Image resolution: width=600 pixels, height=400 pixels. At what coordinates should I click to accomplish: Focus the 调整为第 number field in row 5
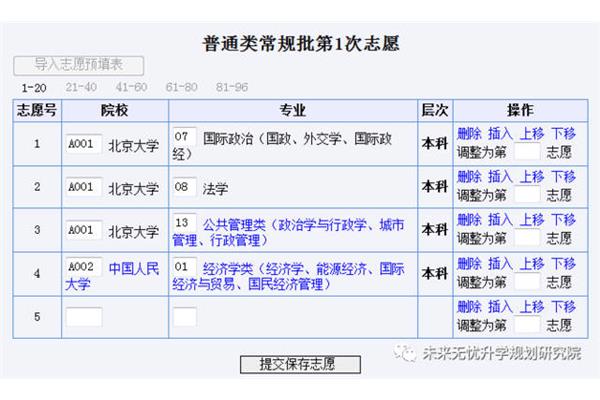click(527, 325)
